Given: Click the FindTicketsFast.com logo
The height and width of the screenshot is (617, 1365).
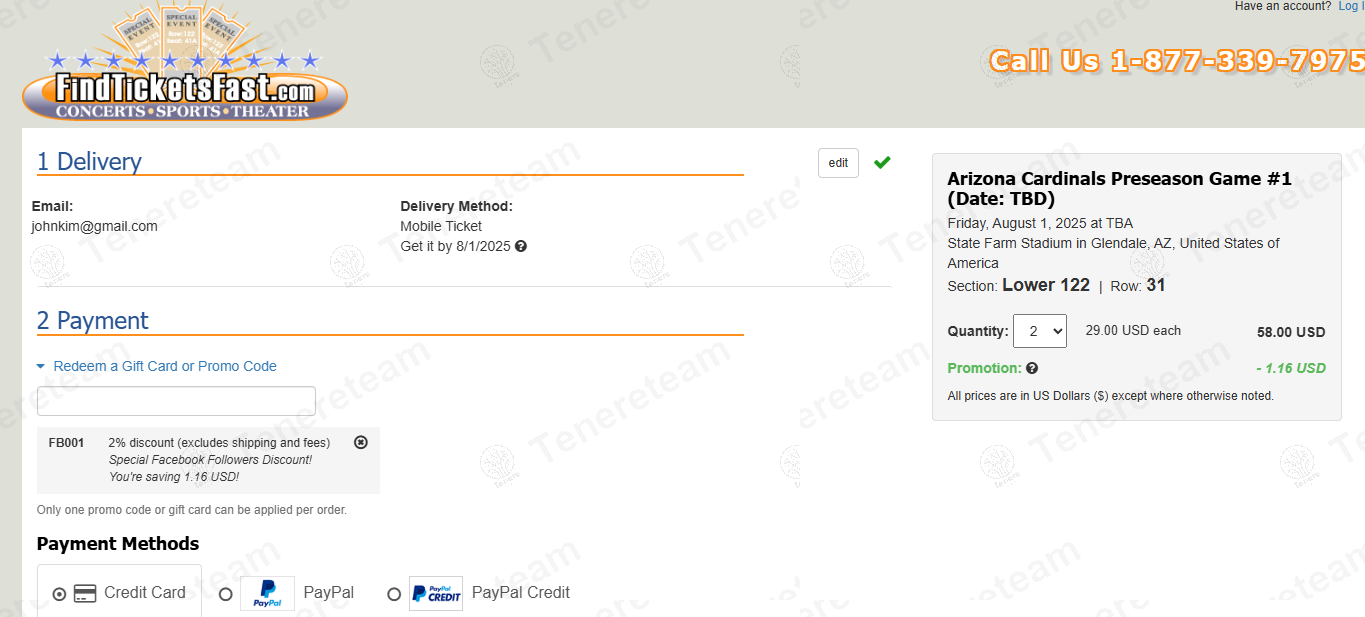Looking at the screenshot, I should 185,64.
